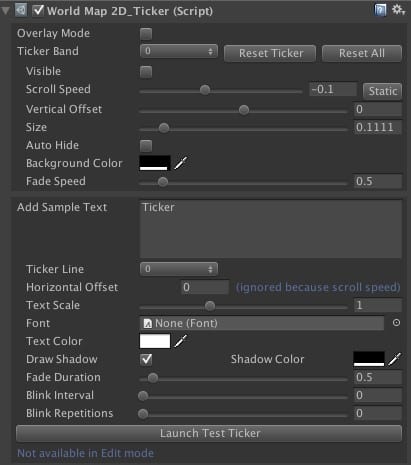Screen dimensions: 411x465
Task: Click the Blink Interval value field
Action: [x=377, y=395]
